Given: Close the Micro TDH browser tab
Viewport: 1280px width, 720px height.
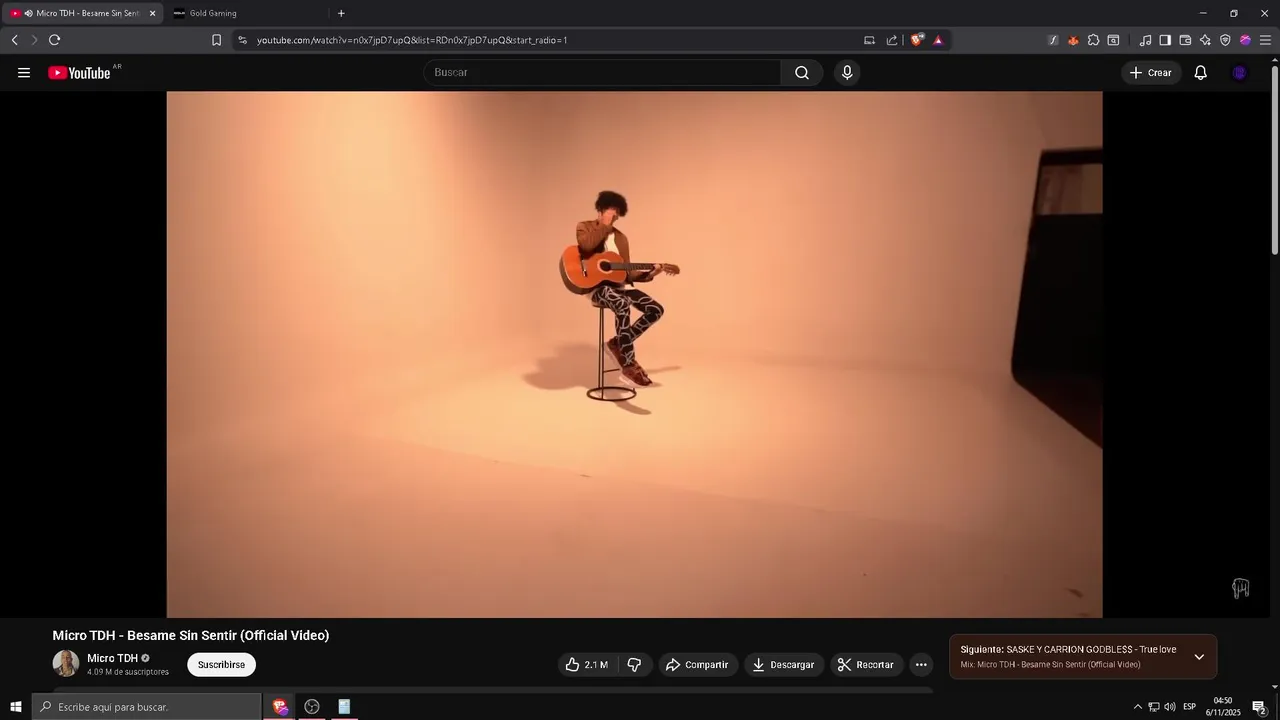Looking at the screenshot, I should pyautogui.click(x=152, y=13).
